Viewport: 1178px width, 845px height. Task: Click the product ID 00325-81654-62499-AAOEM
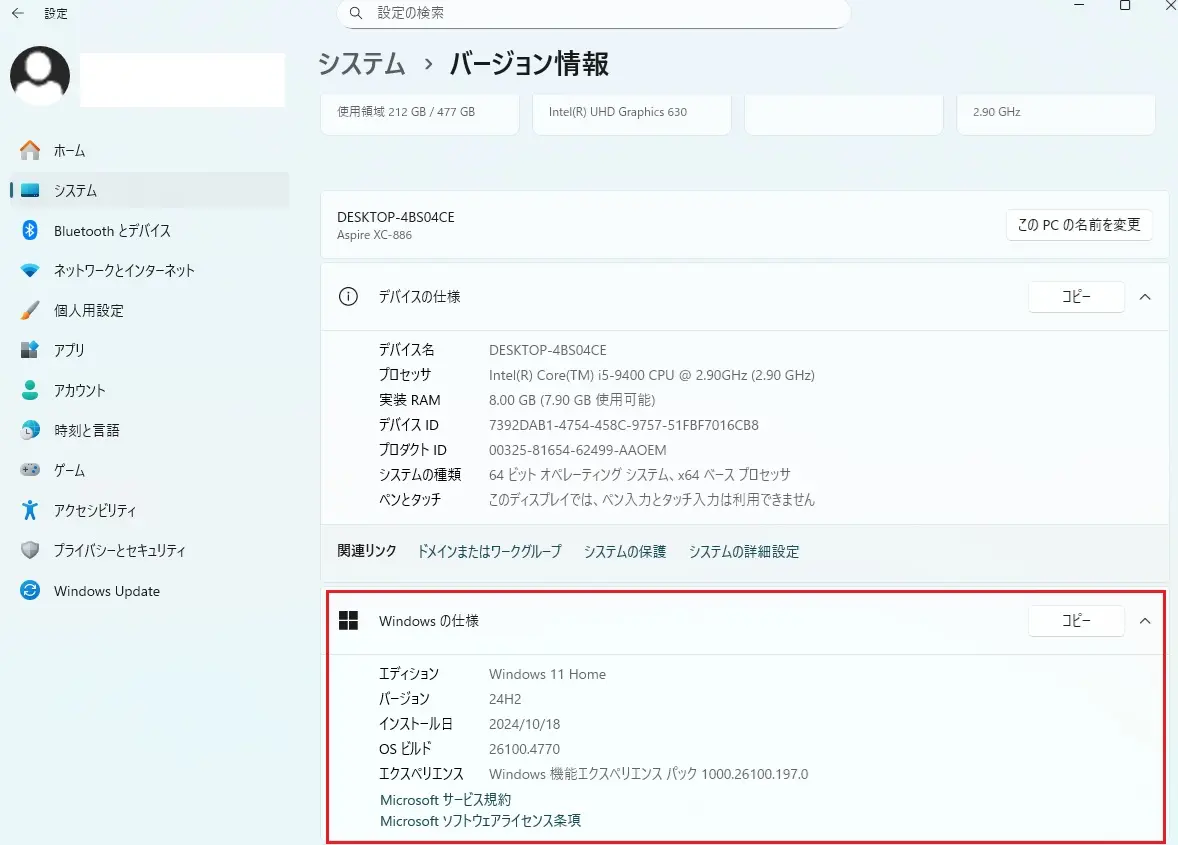click(x=578, y=450)
